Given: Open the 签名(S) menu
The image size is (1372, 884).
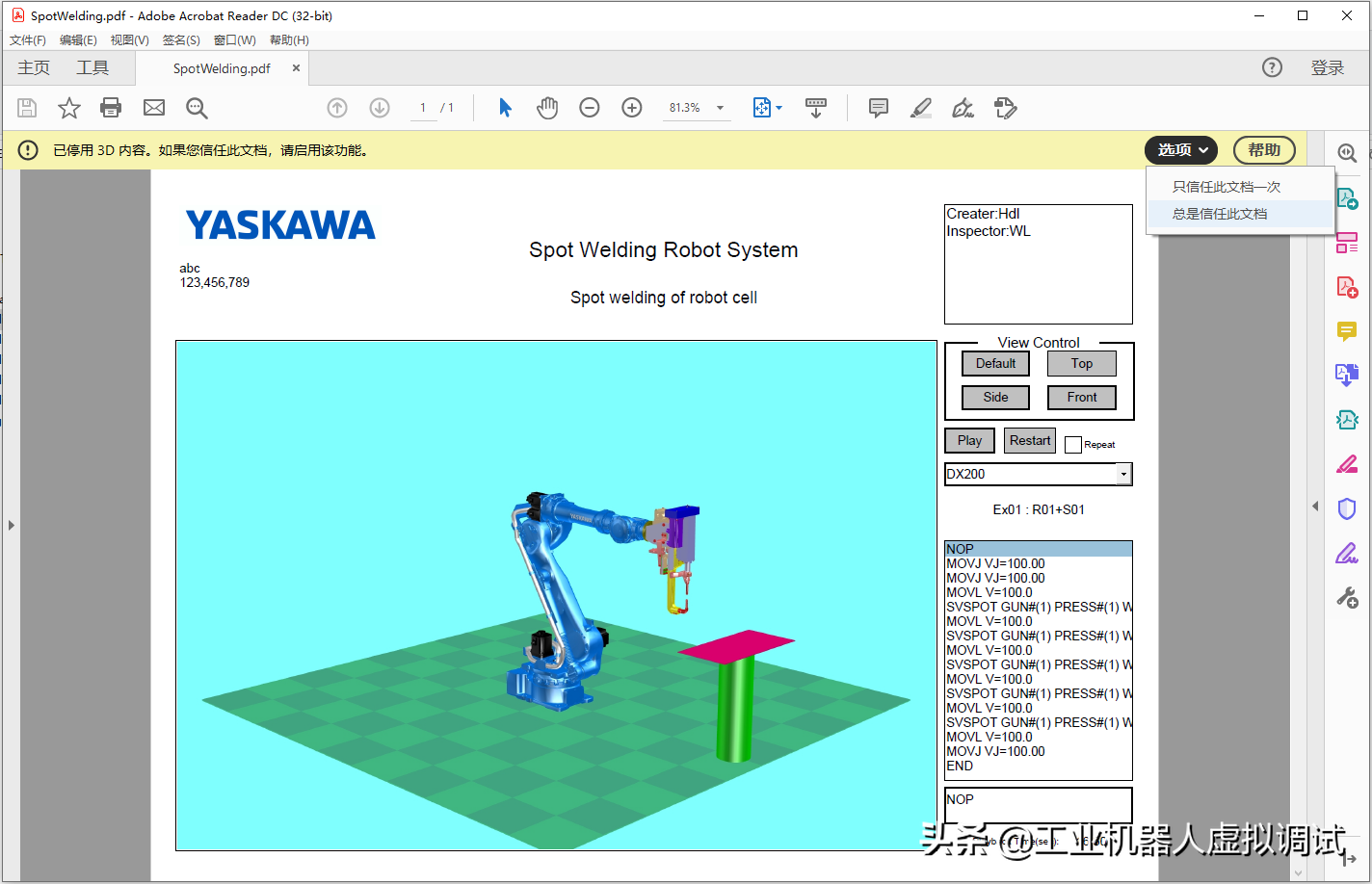Looking at the screenshot, I should tap(181, 40).
